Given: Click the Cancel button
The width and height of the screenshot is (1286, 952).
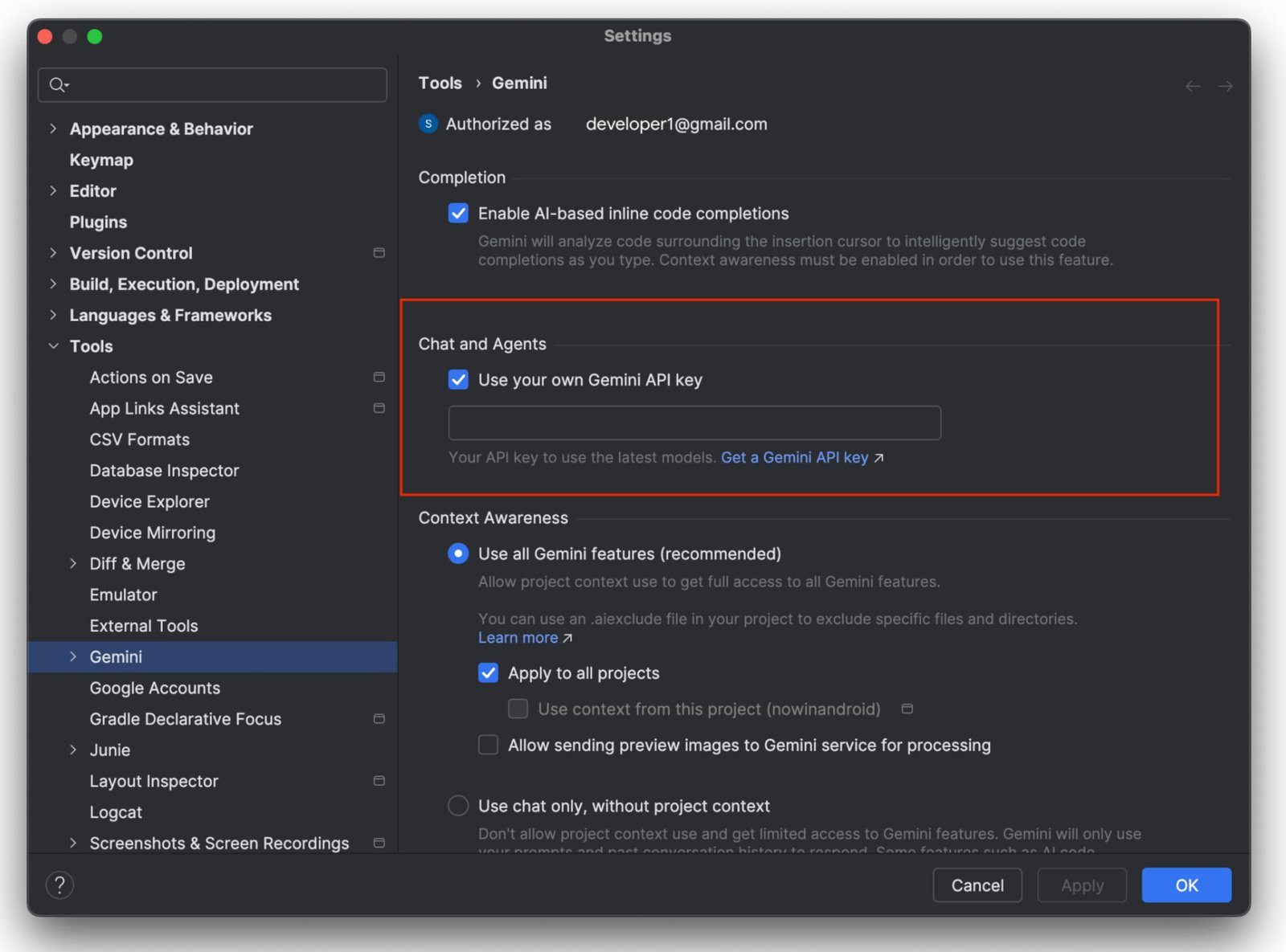Looking at the screenshot, I should [977, 885].
